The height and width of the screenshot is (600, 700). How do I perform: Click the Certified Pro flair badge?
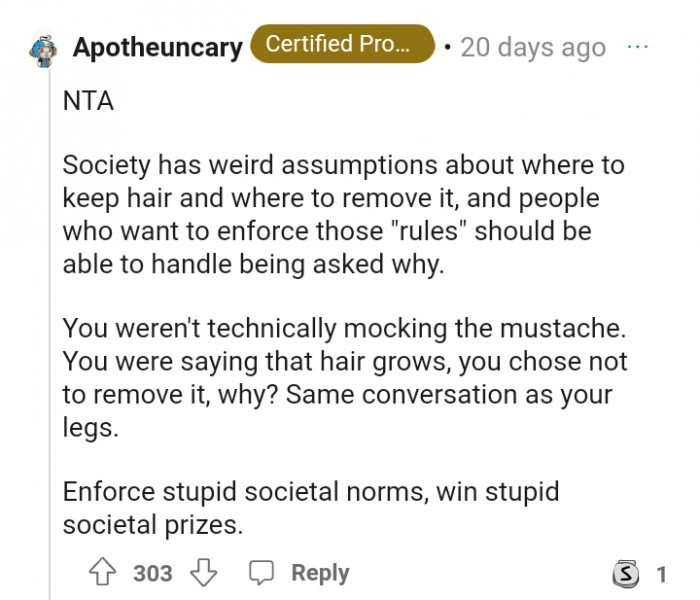pos(342,45)
